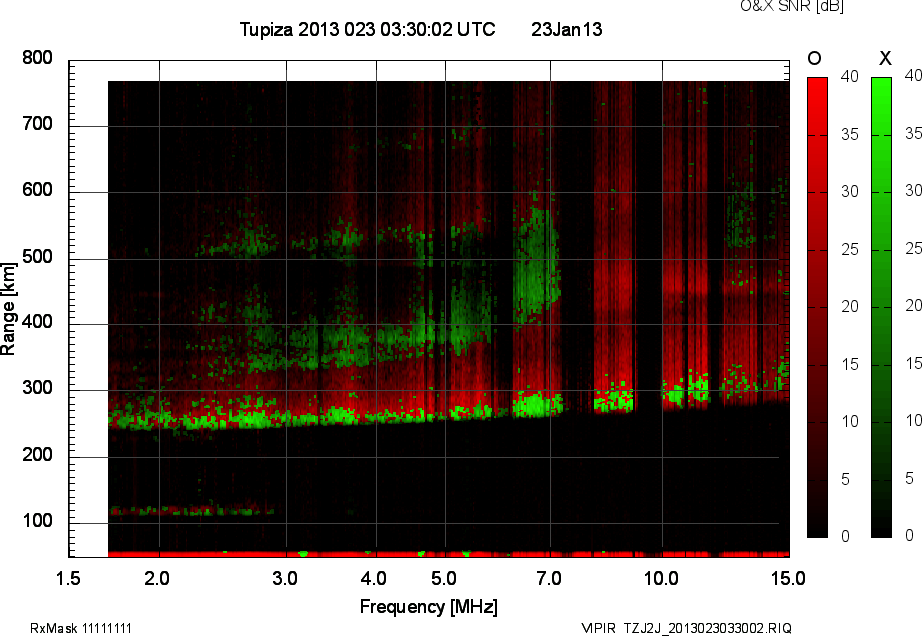Image resolution: width=922 pixels, height=636 pixels.
Task: Click the green X-mode SNR color bar
Action: click(881, 307)
